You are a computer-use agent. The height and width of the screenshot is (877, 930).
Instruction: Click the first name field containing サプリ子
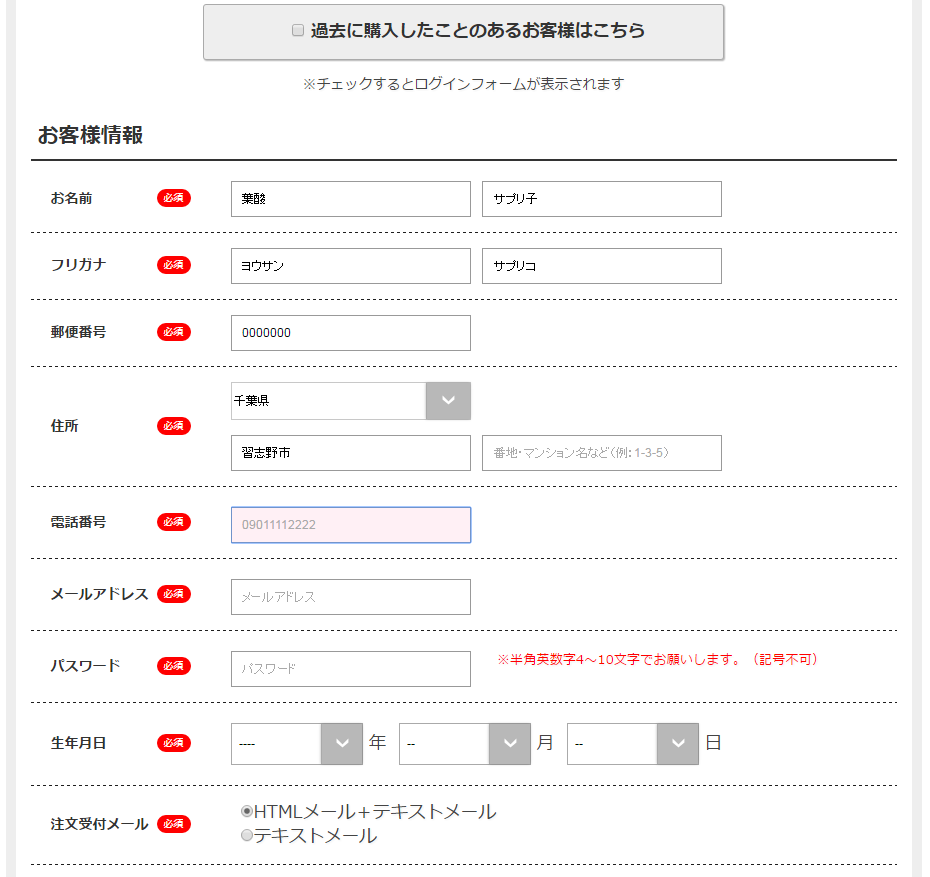tap(601, 199)
